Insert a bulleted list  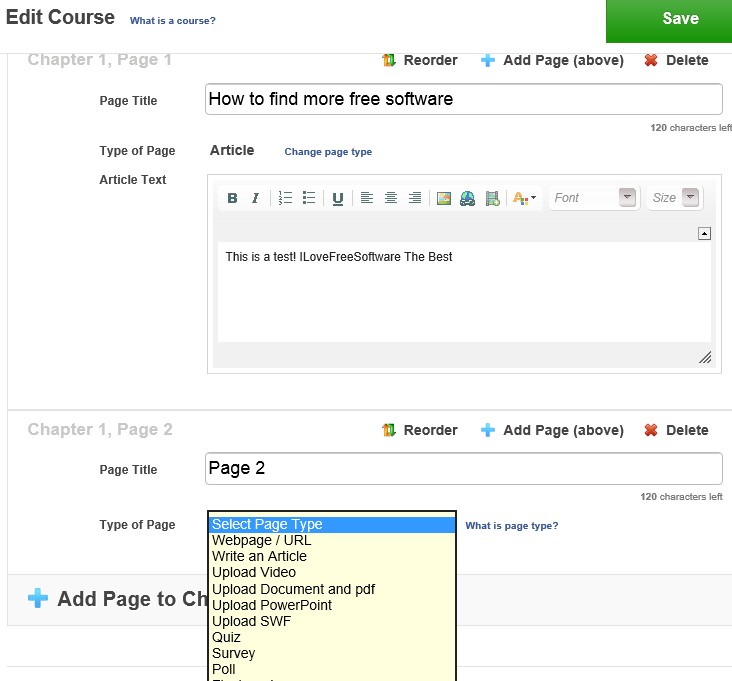pyautogui.click(x=309, y=198)
